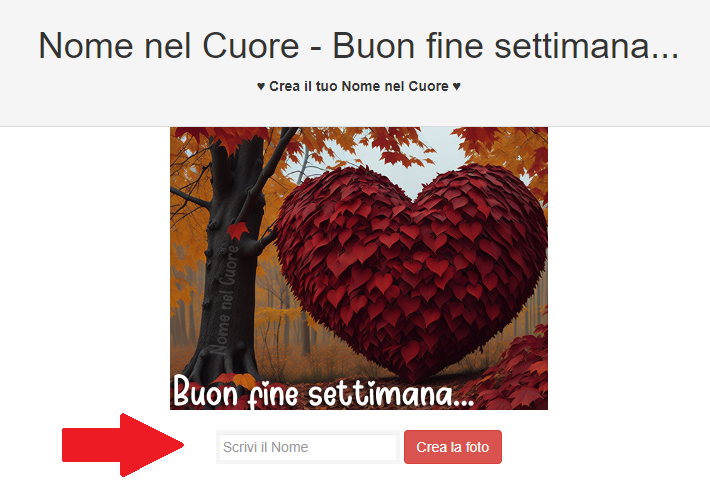Click the word 'Cuore' in the main title

[x=251, y=45]
